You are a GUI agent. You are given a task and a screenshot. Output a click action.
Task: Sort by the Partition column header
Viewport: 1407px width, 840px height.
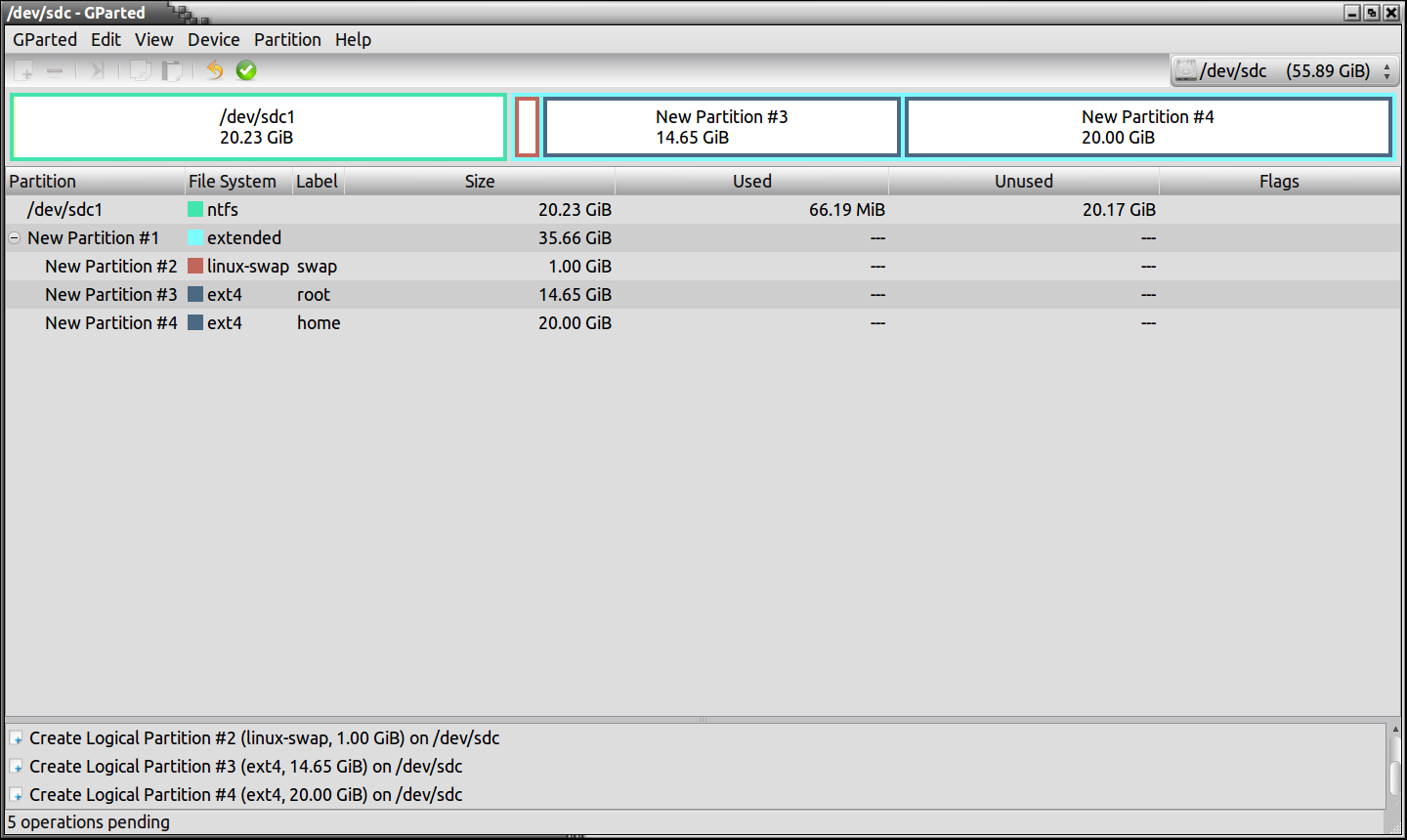[95, 182]
